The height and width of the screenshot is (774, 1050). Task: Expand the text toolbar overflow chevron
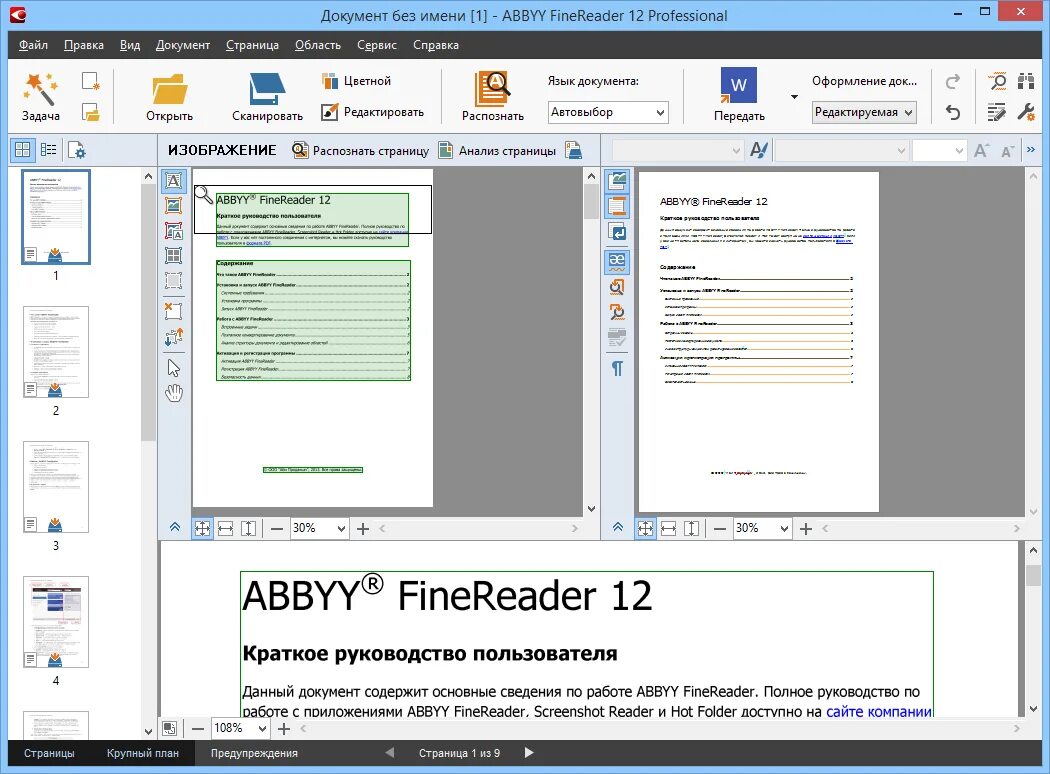pyautogui.click(x=1031, y=150)
